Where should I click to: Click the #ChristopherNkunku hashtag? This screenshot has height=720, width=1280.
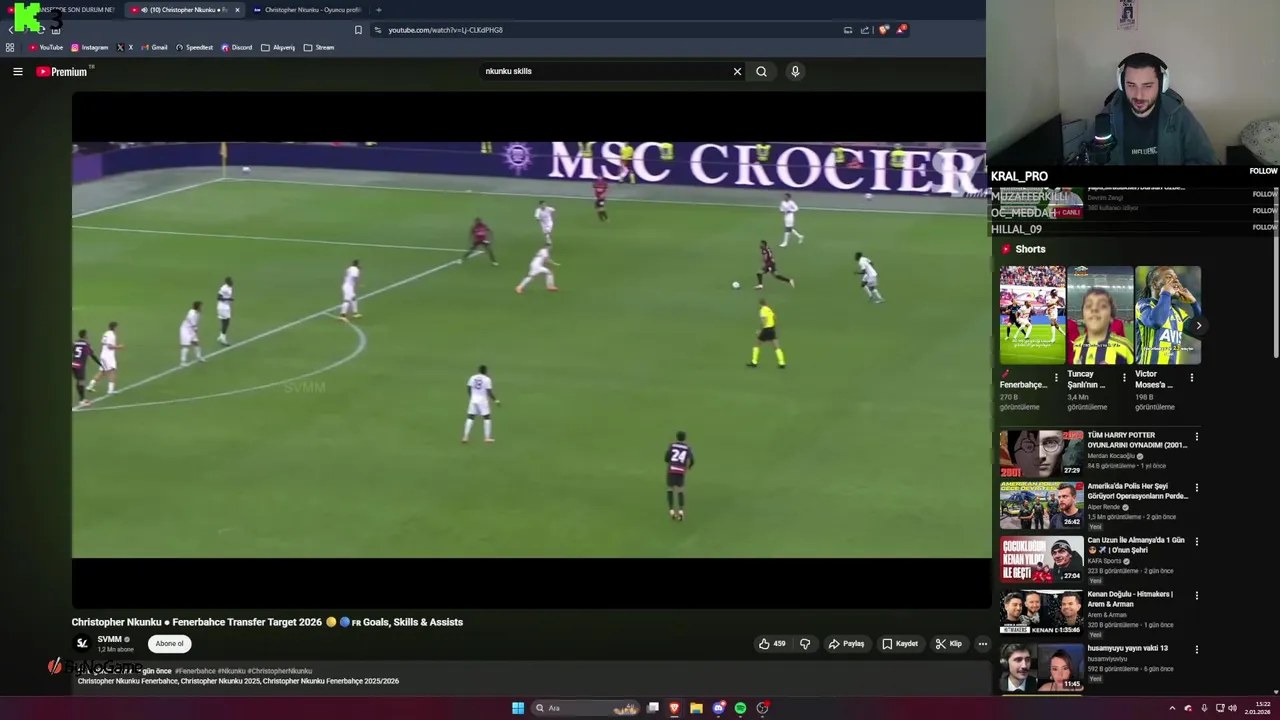[x=280, y=671]
